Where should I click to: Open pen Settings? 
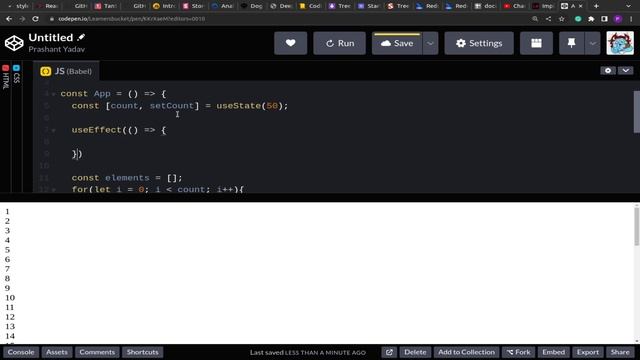[x=479, y=43]
